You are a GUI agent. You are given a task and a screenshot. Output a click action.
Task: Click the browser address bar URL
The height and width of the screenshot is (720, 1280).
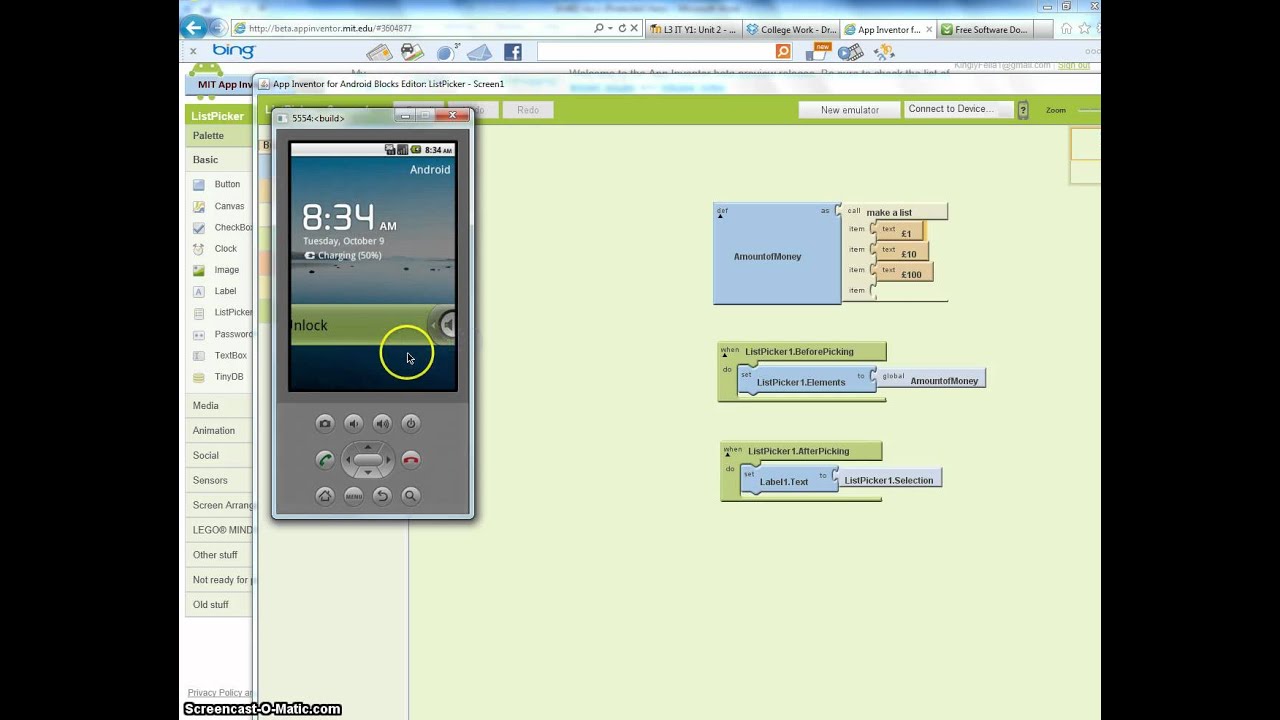click(x=330, y=29)
